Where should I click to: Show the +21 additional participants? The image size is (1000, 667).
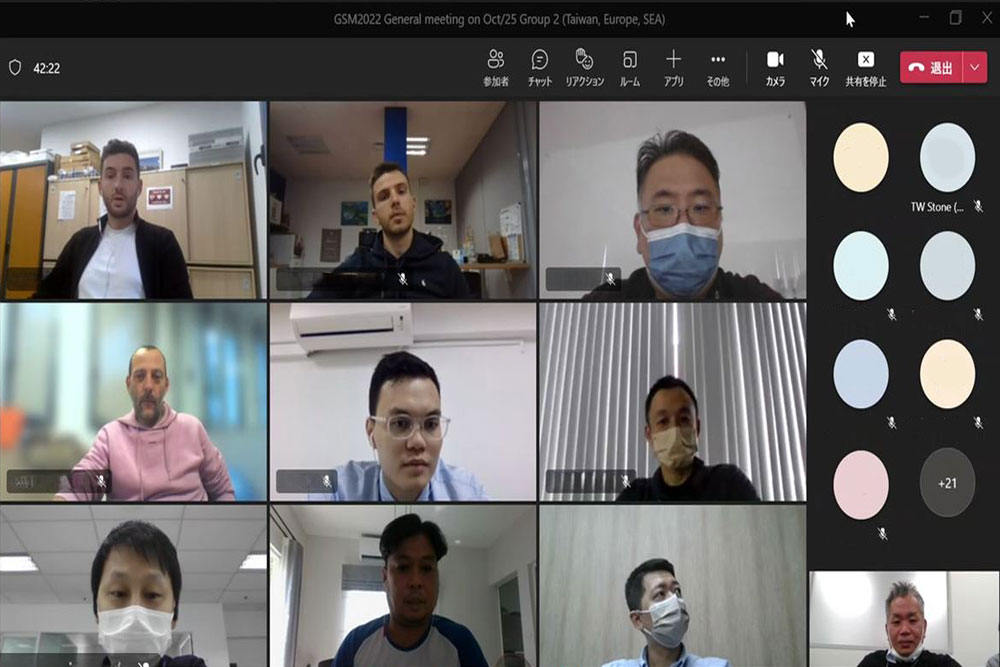click(x=947, y=483)
